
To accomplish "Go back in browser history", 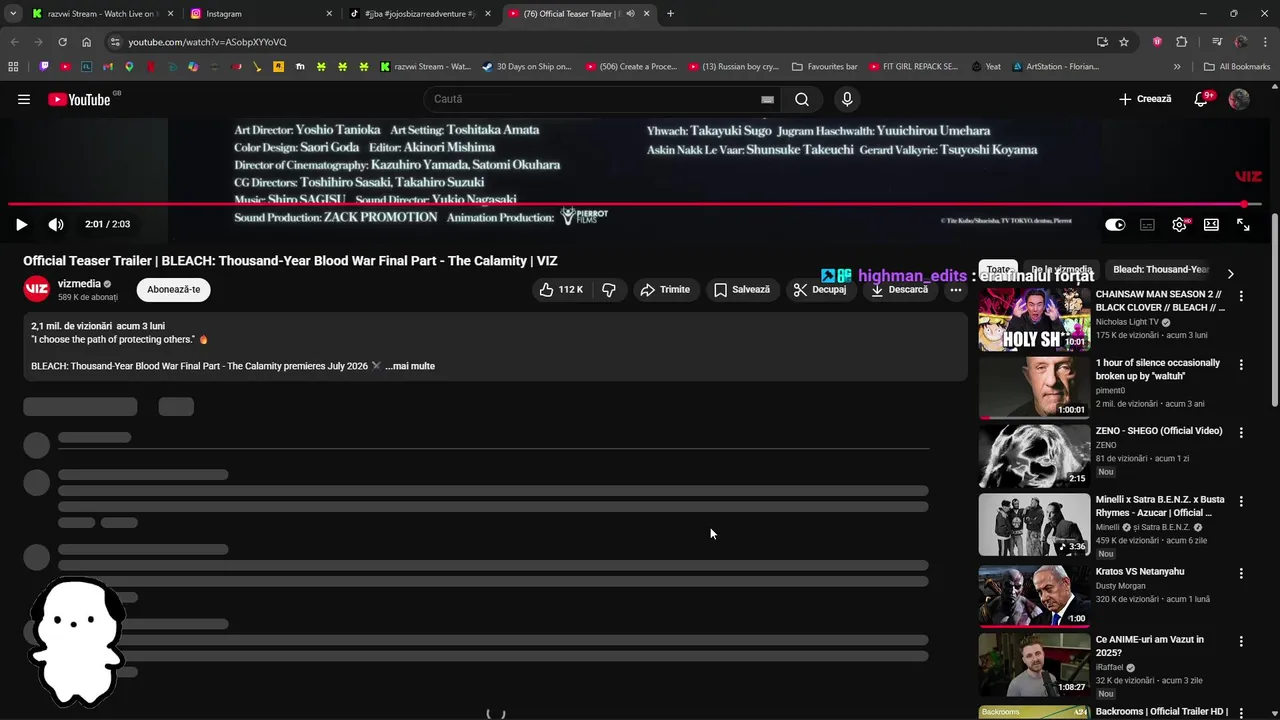I will coord(14,42).
